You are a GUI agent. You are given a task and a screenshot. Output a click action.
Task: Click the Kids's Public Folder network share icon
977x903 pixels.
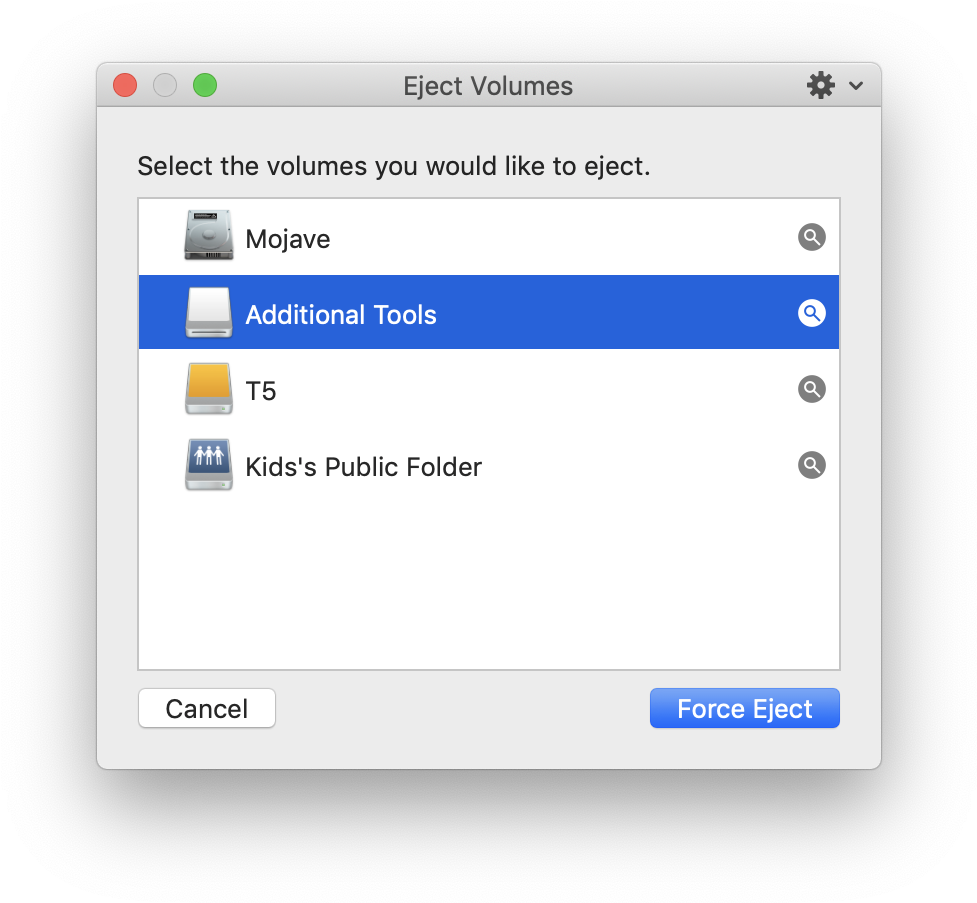click(x=209, y=464)
